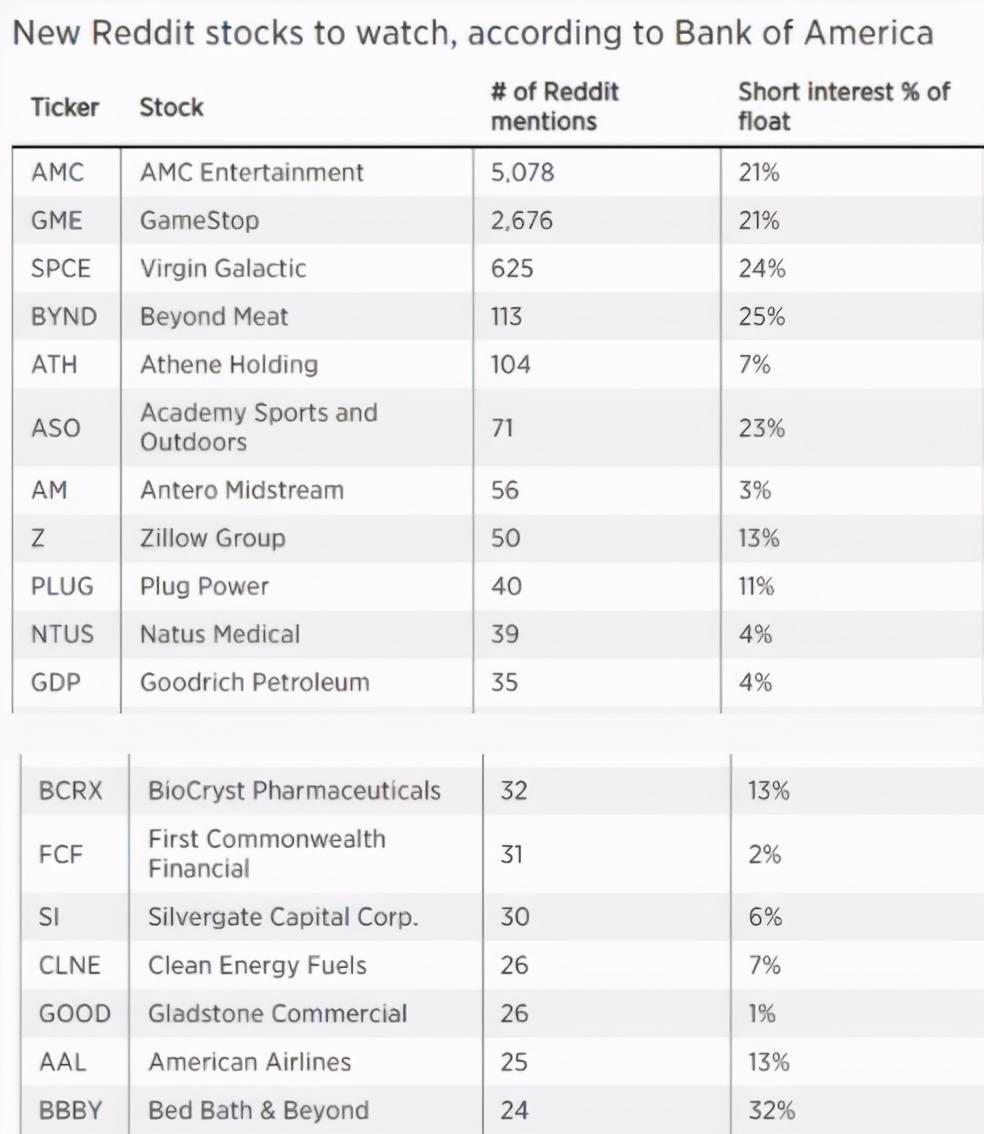
Task: Select the ATH ticker cell
Action: point(54,364)
